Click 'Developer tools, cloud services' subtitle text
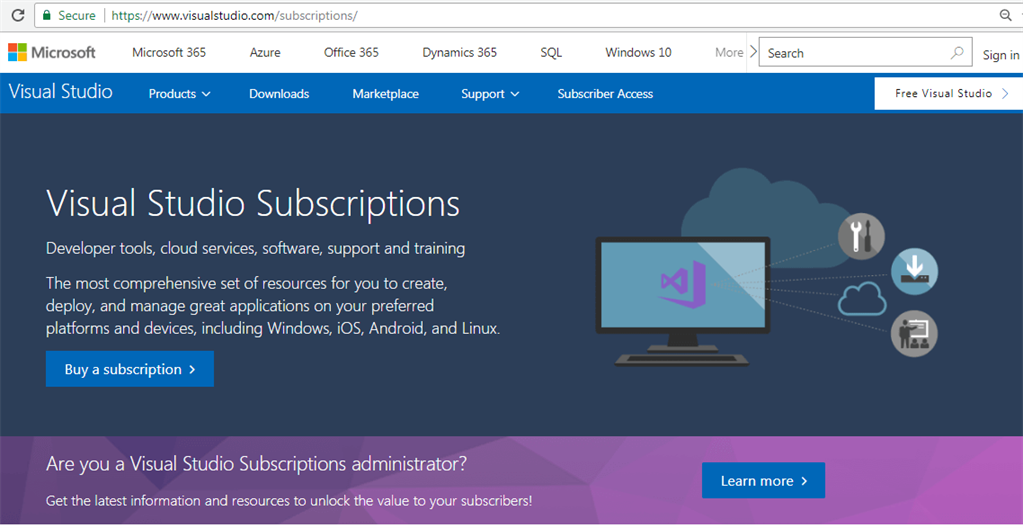The width and height of the screenshot is (1023, 528). coord(255,249)
